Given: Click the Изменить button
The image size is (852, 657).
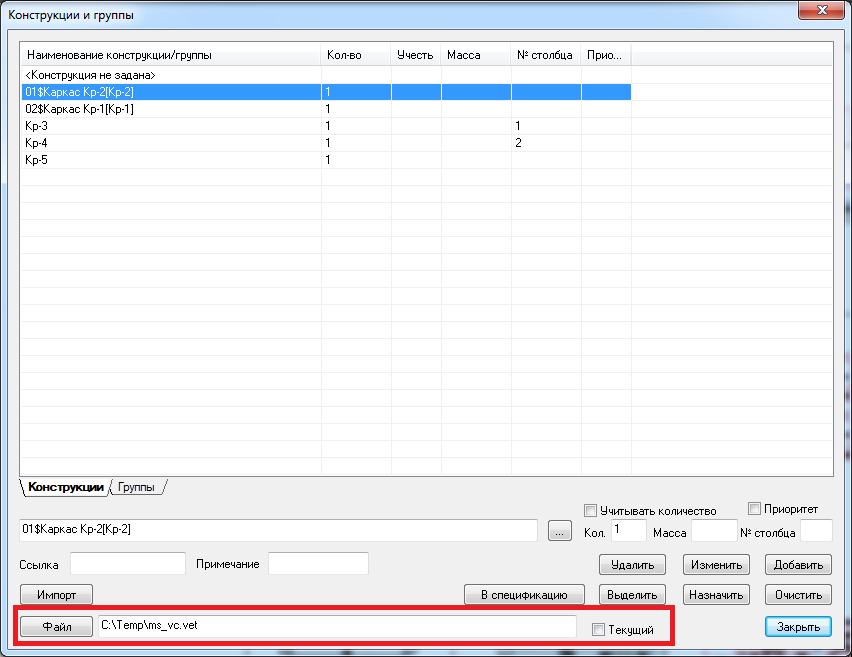Looking at the screenshot, I should pos(715,565).
